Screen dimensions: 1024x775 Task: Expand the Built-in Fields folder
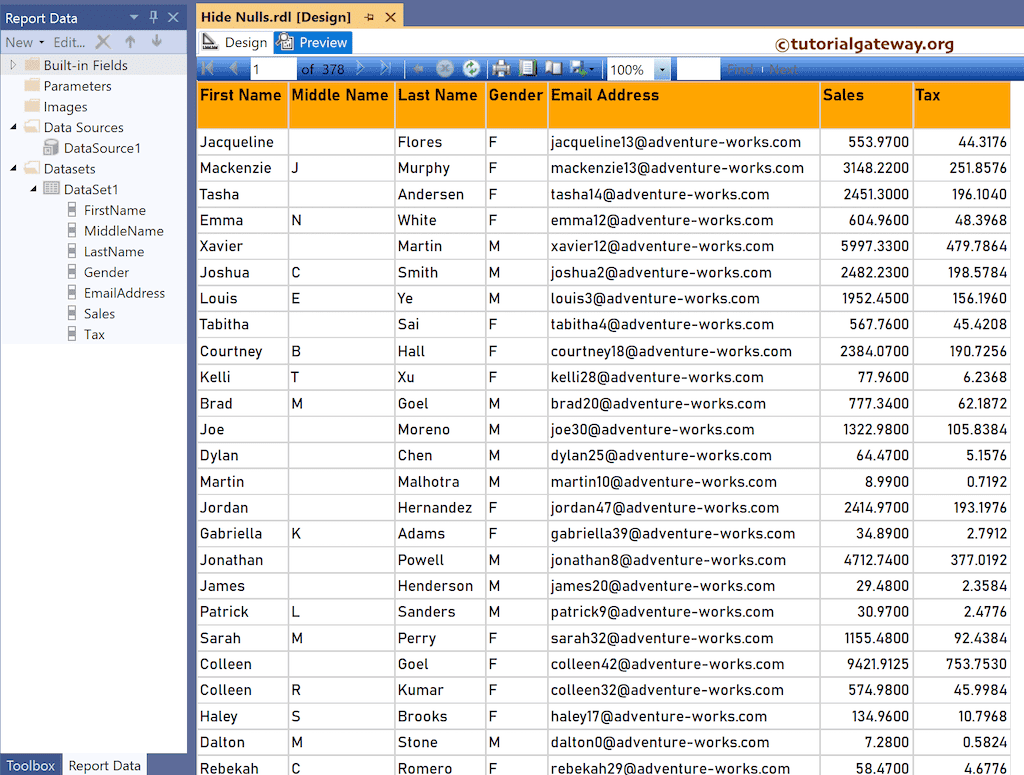[x=13, y=65]
